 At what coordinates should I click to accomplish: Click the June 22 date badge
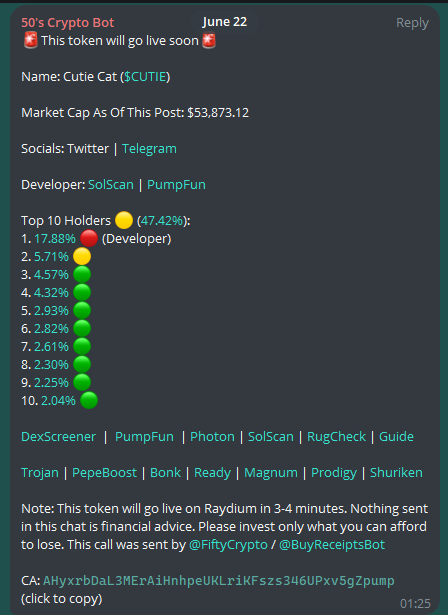[x=224, y=22]
